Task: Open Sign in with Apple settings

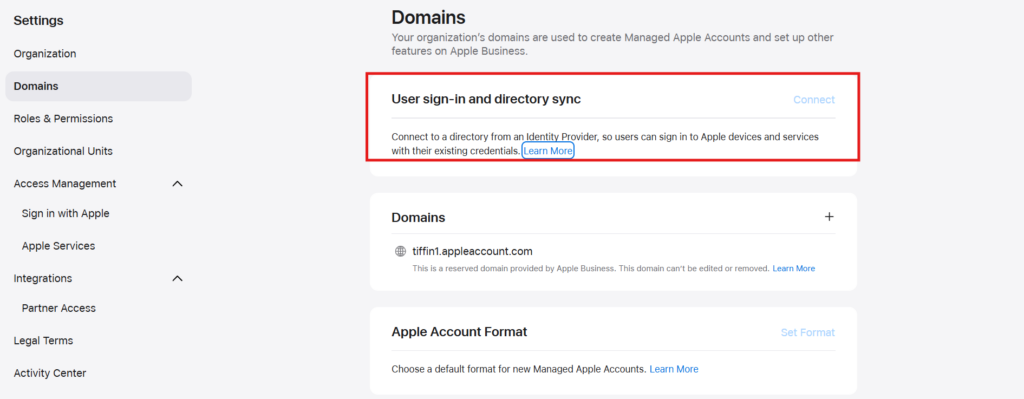Action: pyautogui.click(x=65, y=214)
